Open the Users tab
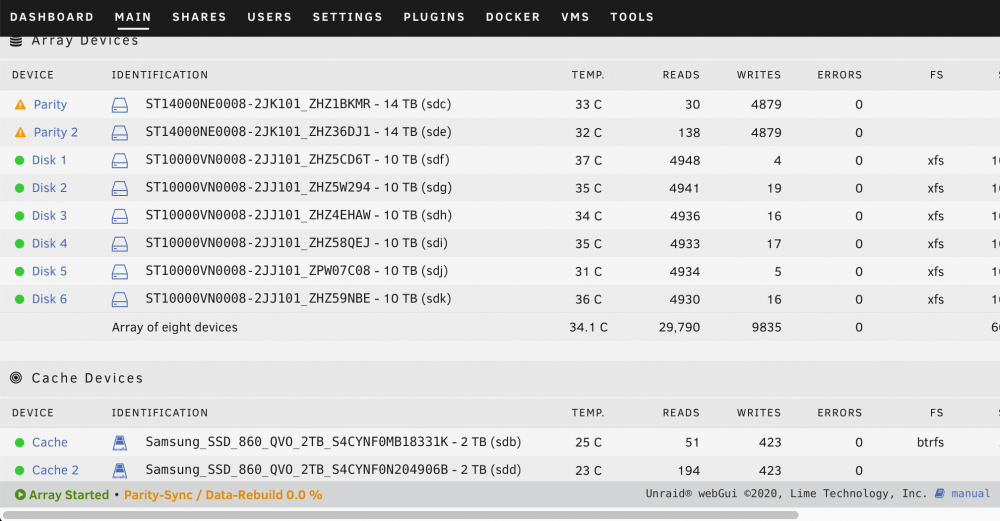Screen dimensions: 1000x521 [269, 17]
